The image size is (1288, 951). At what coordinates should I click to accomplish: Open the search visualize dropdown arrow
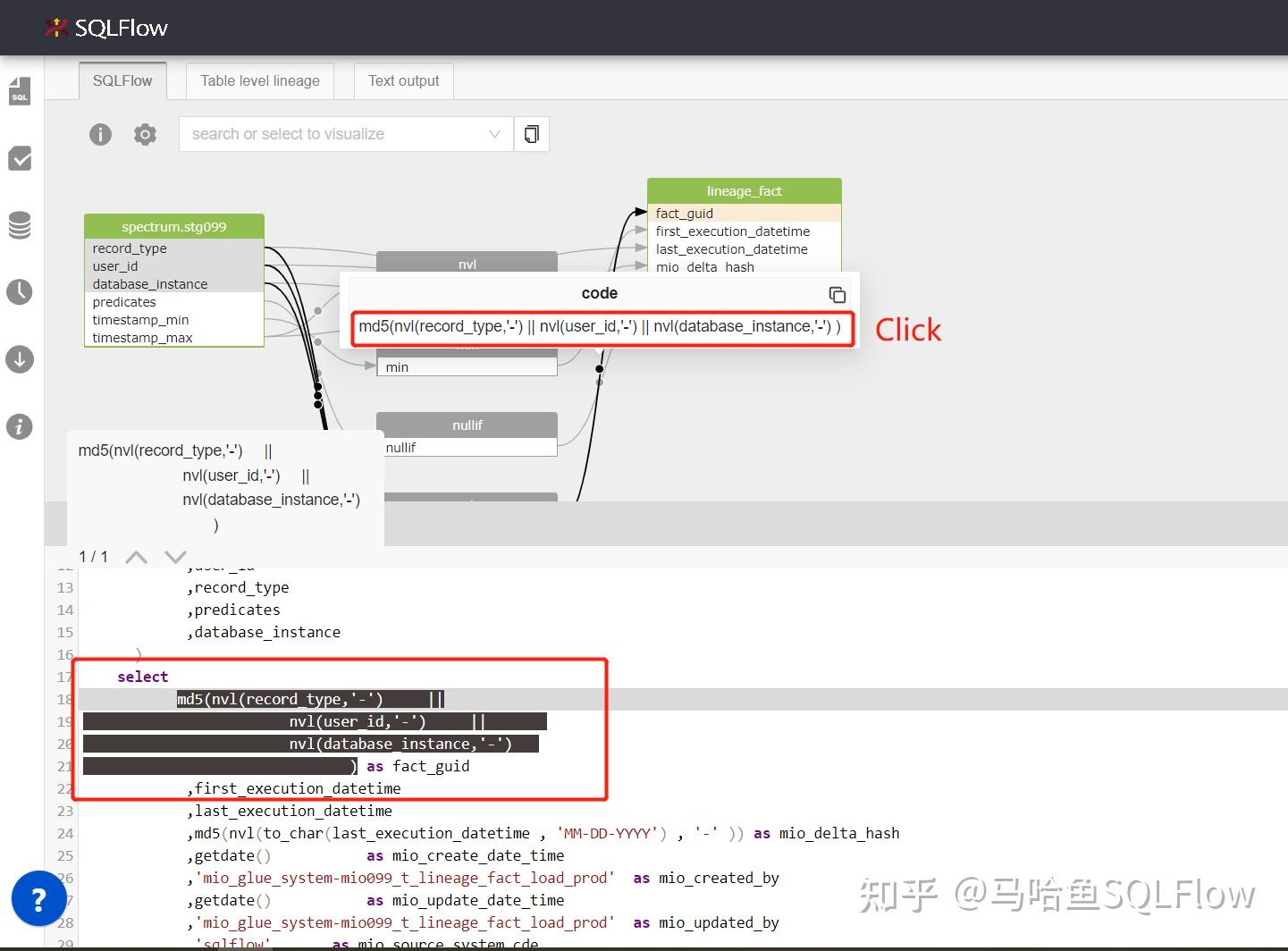pyautogui.click(x=495, y=134)
